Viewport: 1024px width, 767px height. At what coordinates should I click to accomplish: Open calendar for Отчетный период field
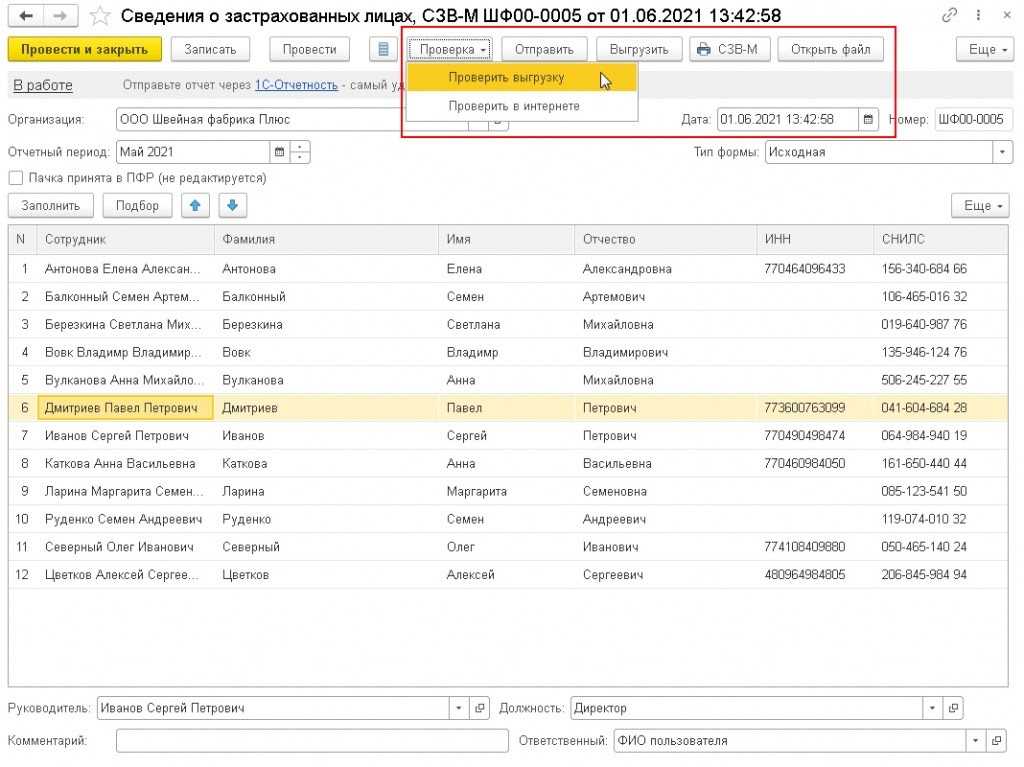[279, 152]
